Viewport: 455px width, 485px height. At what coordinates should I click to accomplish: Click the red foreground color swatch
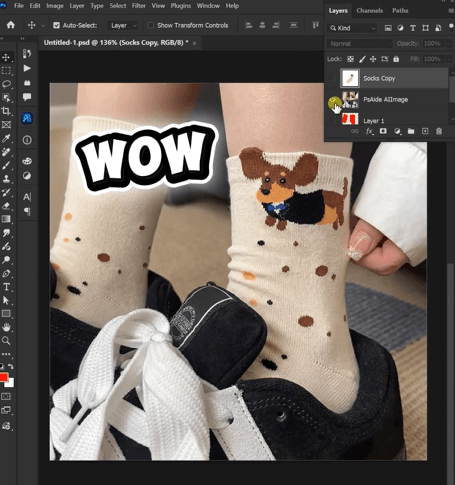point(4,377)
